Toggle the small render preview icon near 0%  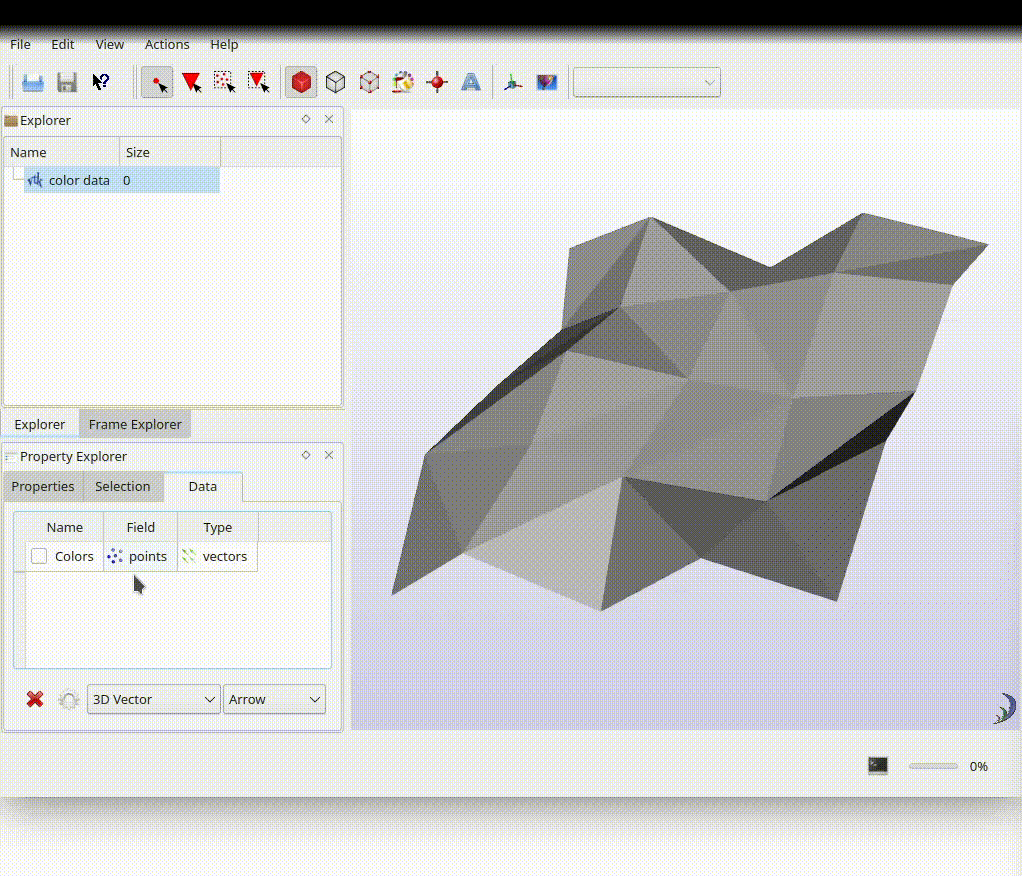click(x=877, y=764)
